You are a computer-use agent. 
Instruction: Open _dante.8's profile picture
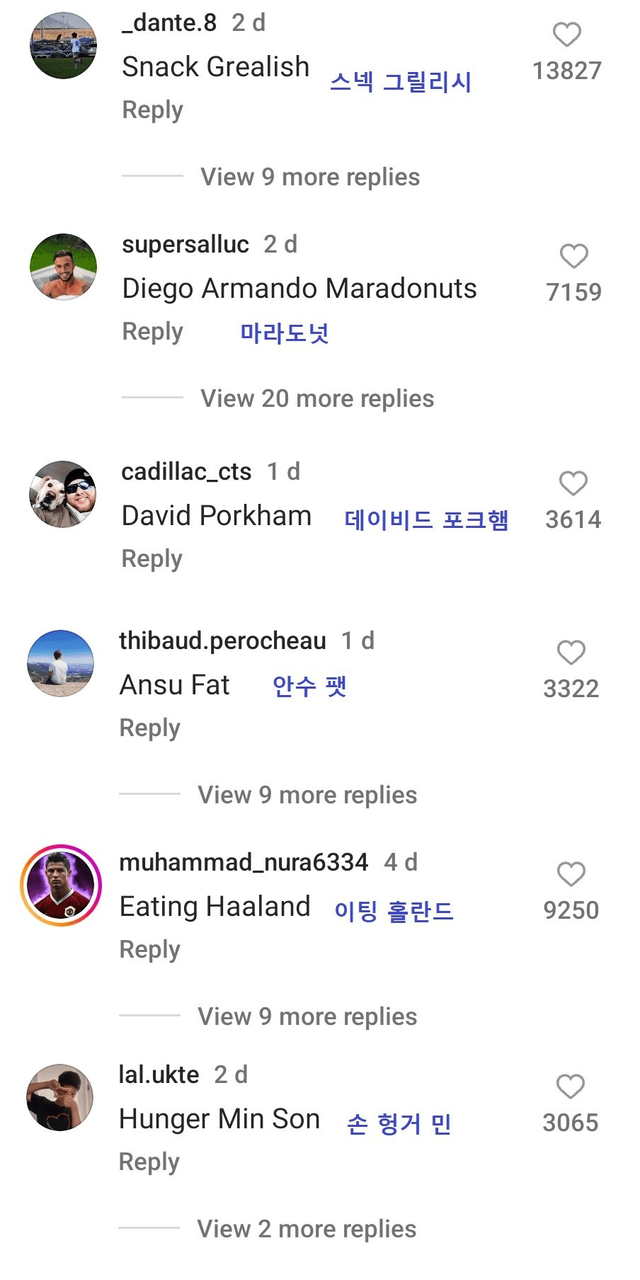click(64, 46)
